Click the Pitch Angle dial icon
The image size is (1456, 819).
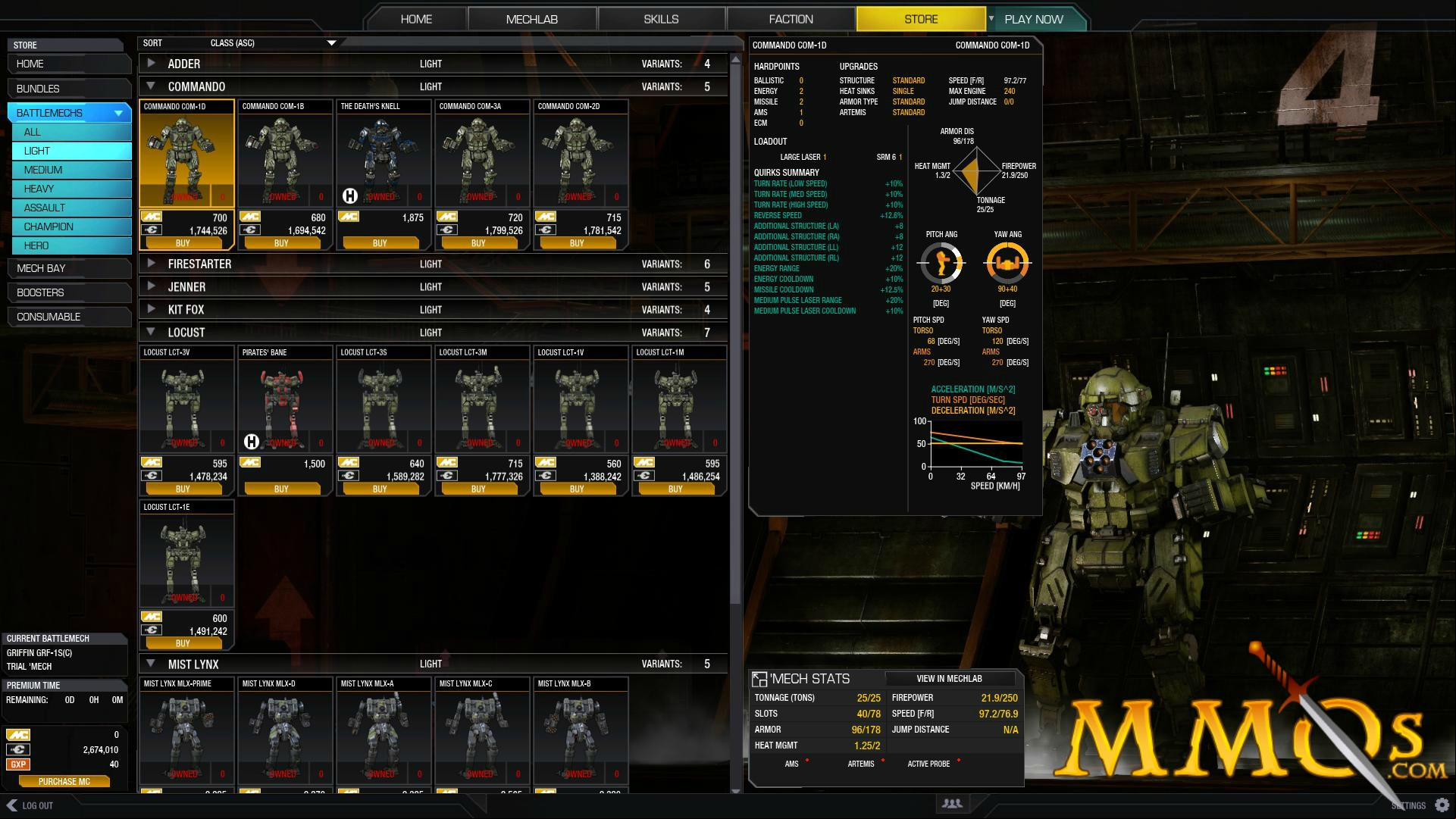pyautogui.click(x=941, y=263)
